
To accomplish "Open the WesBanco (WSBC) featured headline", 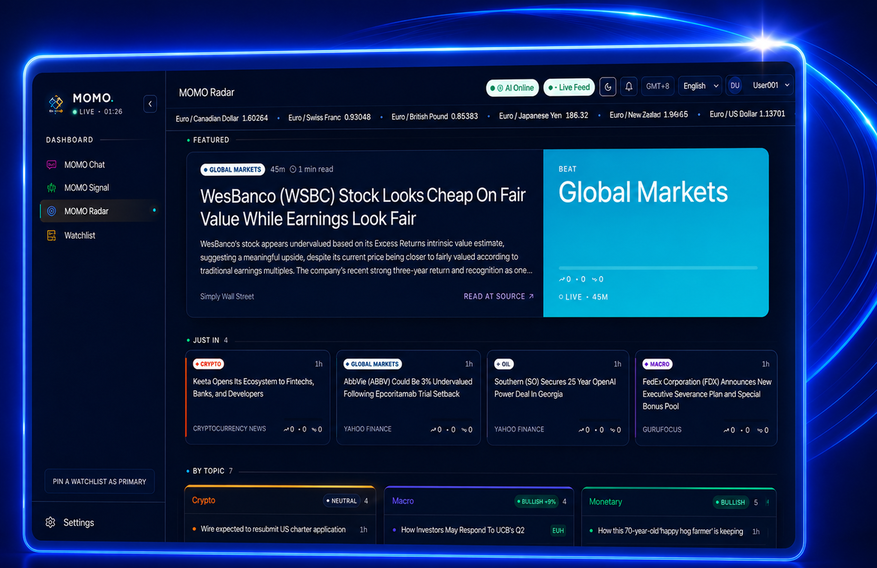I will (363, 207).
